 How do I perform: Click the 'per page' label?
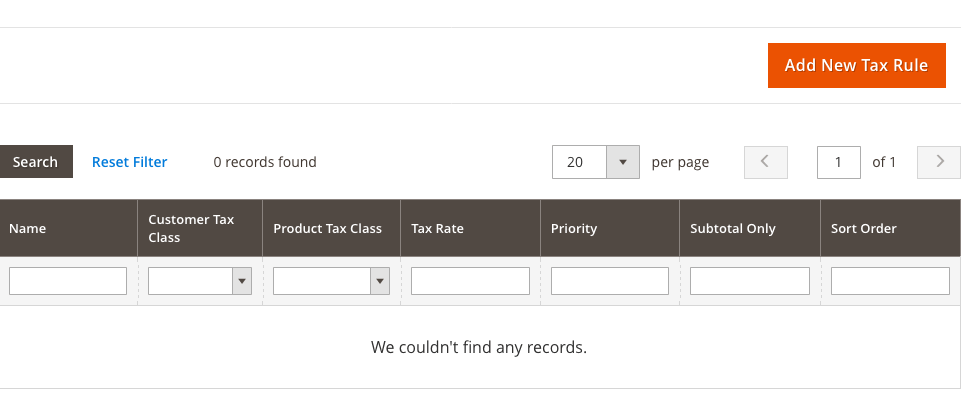(x=680, y=162)
